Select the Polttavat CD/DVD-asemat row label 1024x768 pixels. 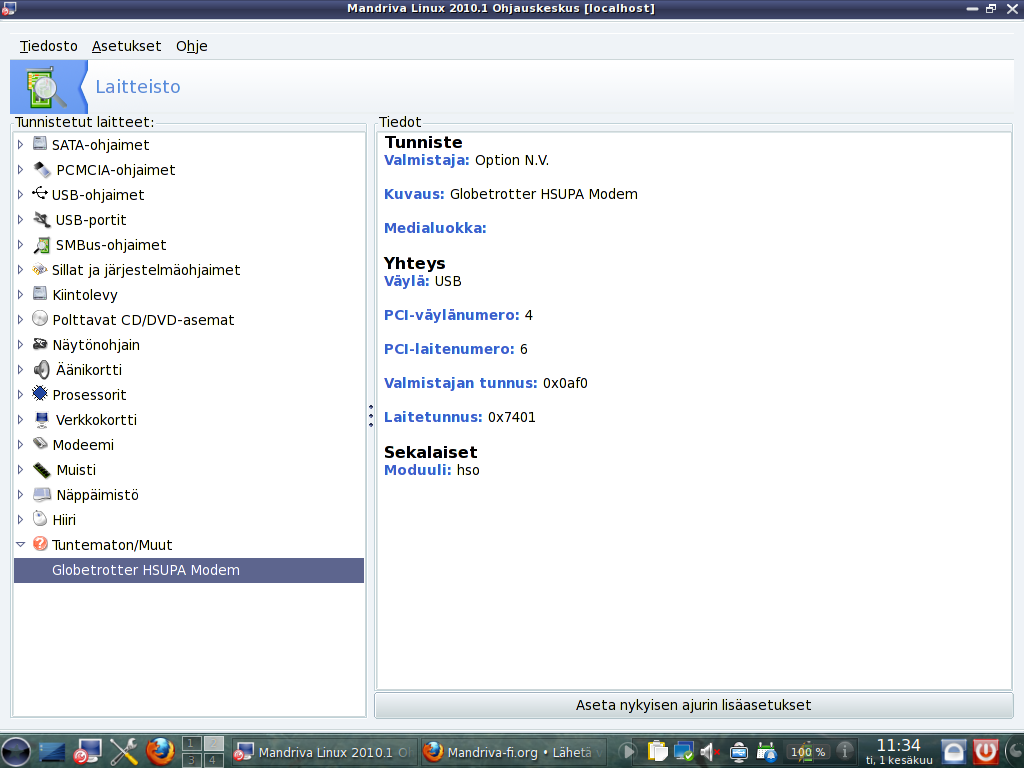pyautogui.click(x=143, y=320)
